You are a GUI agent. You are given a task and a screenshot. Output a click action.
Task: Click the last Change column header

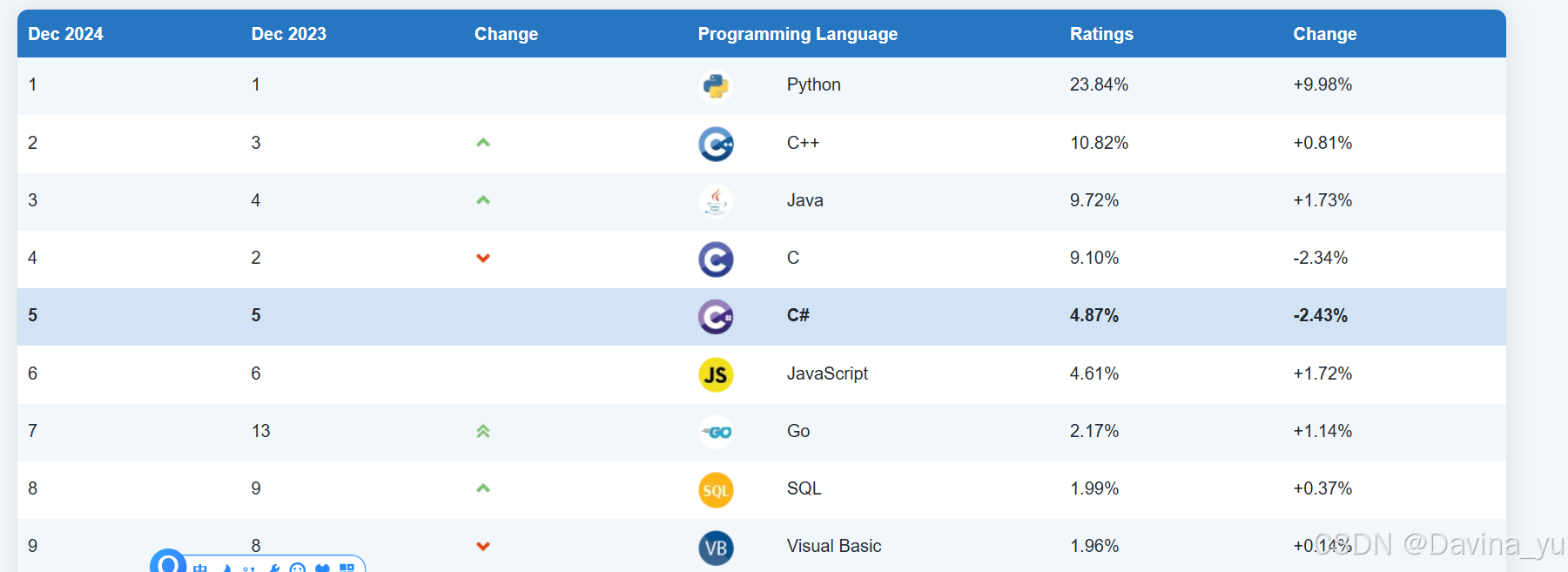pyautogui.click(x=1325, y=34)
